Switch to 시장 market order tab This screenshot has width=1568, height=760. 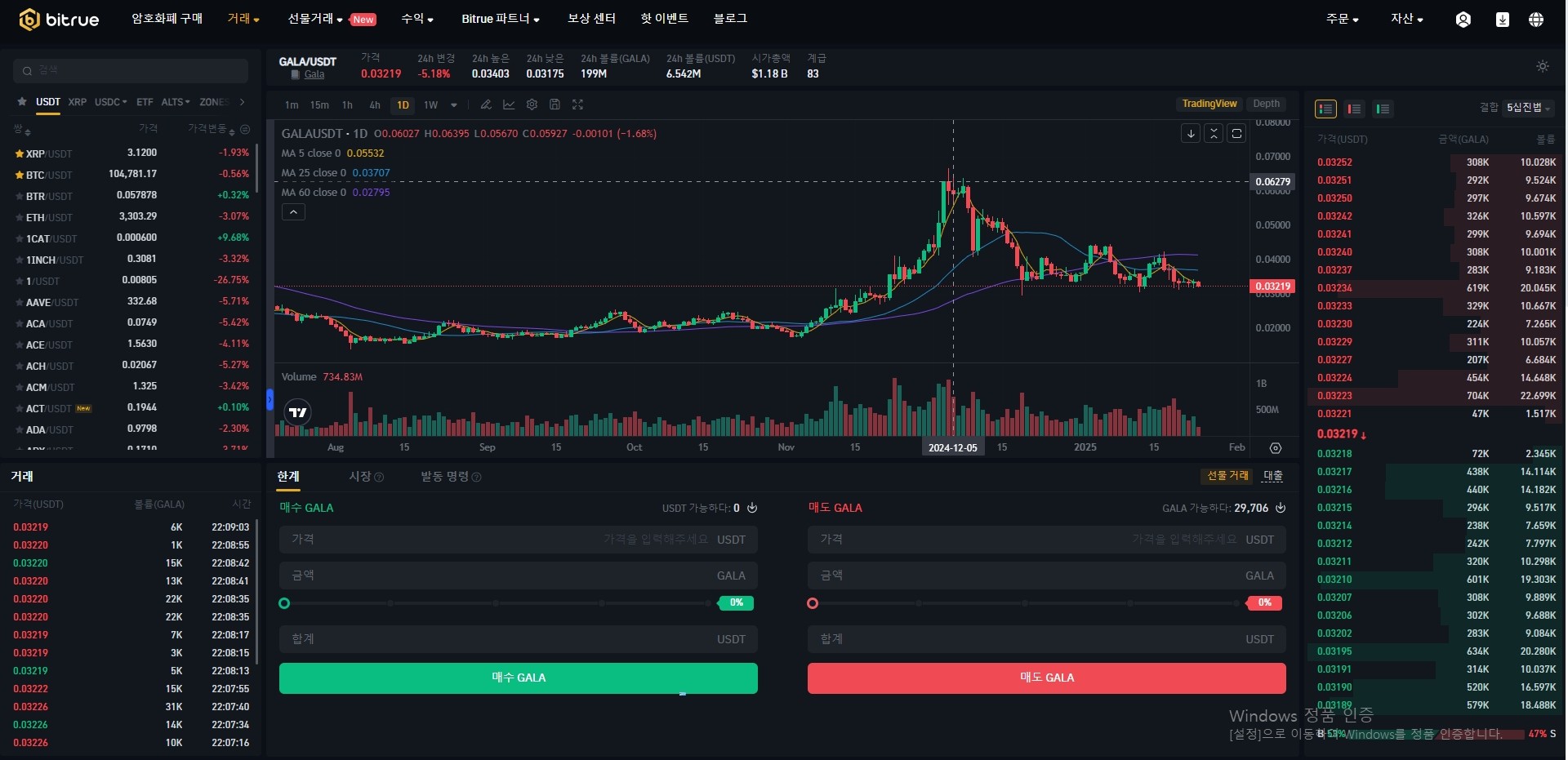(360, 477)
